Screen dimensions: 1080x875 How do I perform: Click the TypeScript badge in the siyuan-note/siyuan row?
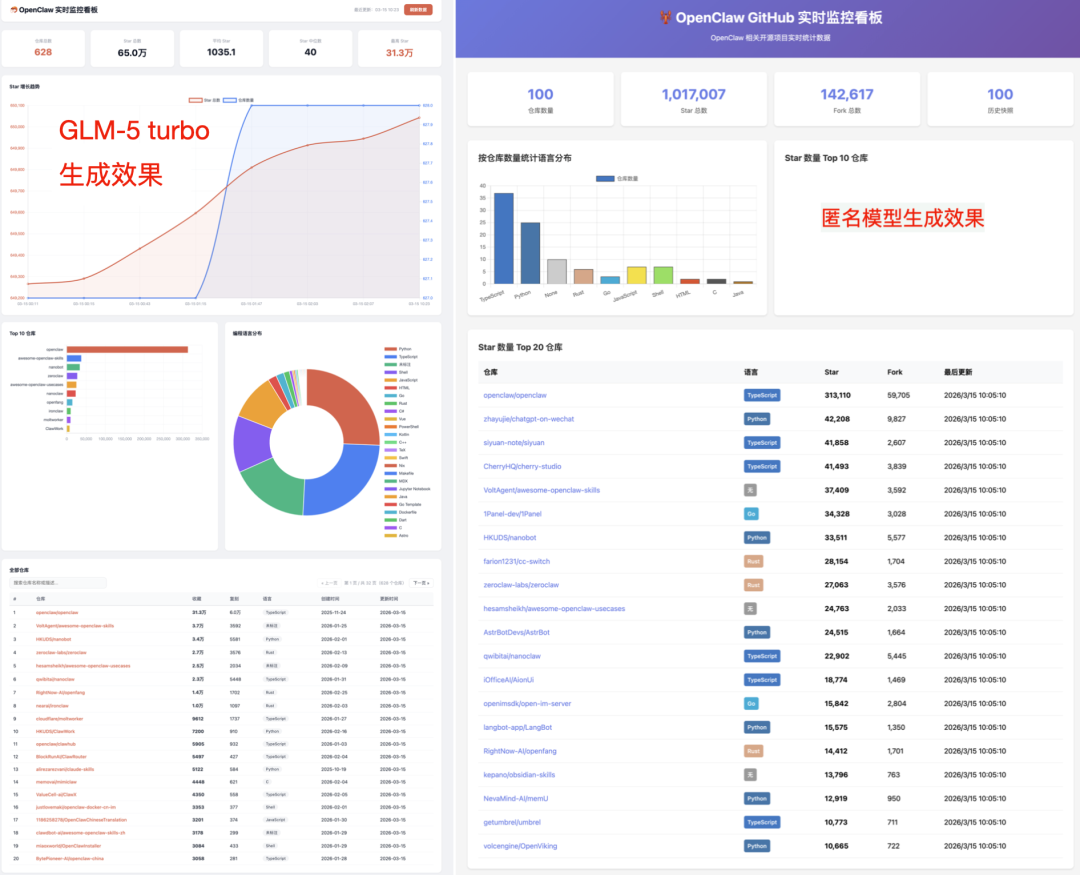(762, 443)
